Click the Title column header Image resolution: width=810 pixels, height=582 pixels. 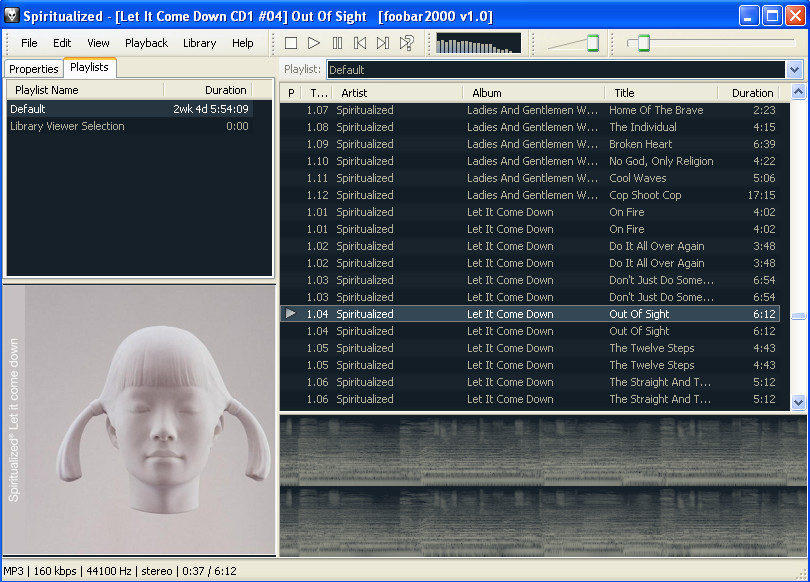click(x=661, y=93)
